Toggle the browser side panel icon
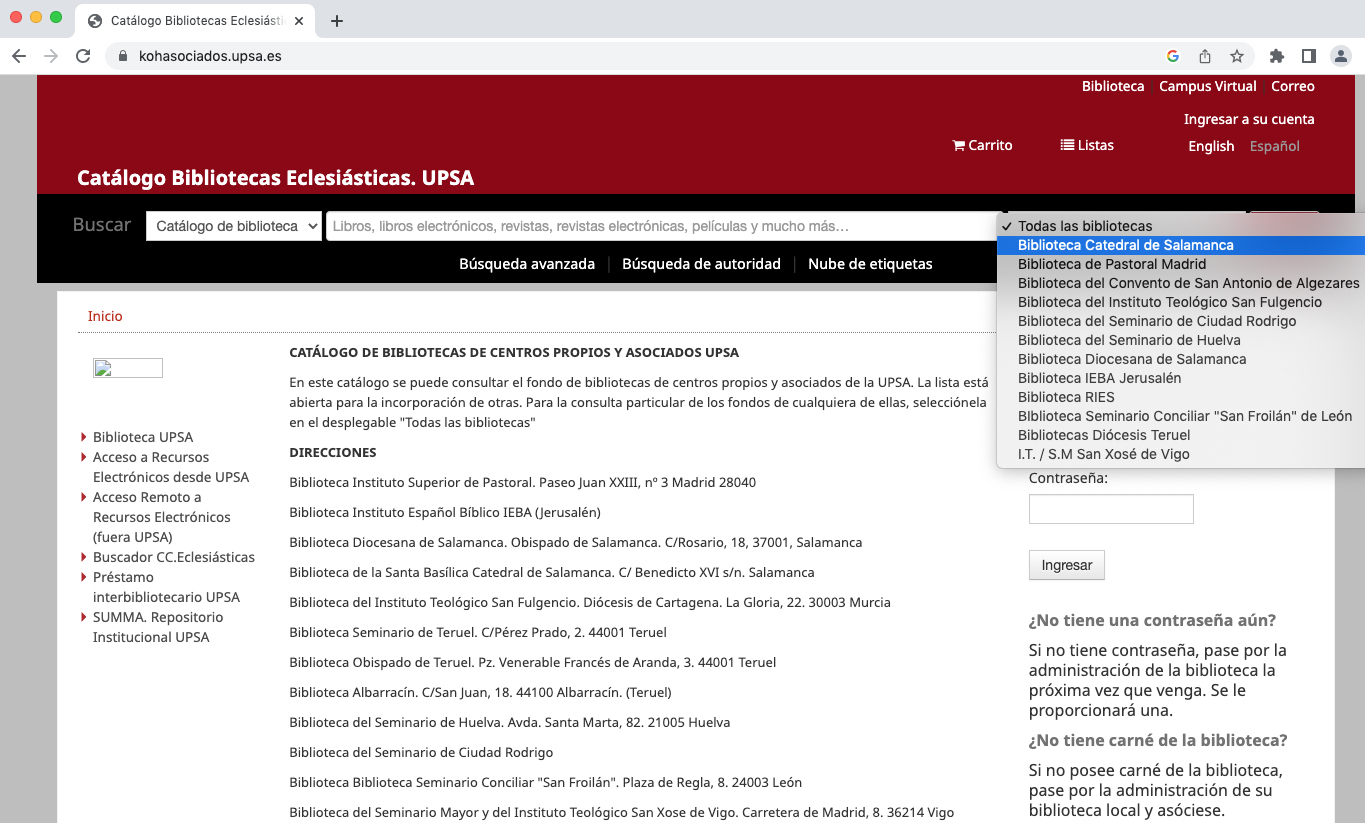The height and width of the screenshot is (823, 1365). tap(1308, 56)
